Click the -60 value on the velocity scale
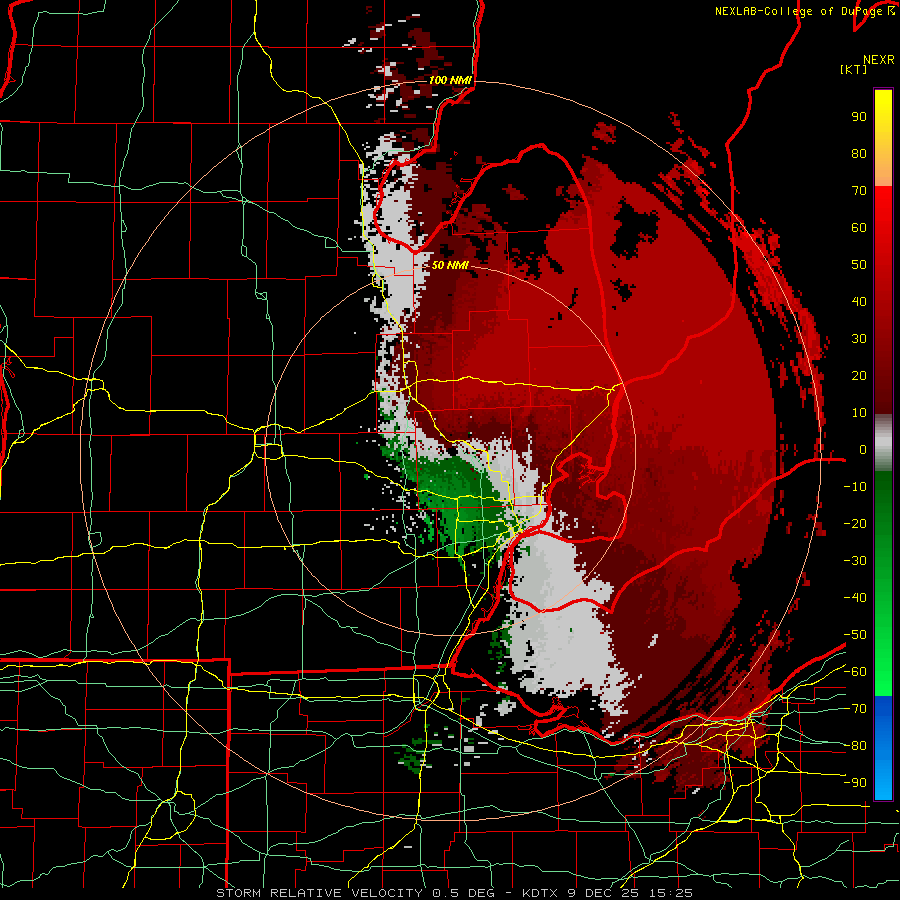Viewport: 900px width, 900px height. pyautogui.click(x=855, y=672)
